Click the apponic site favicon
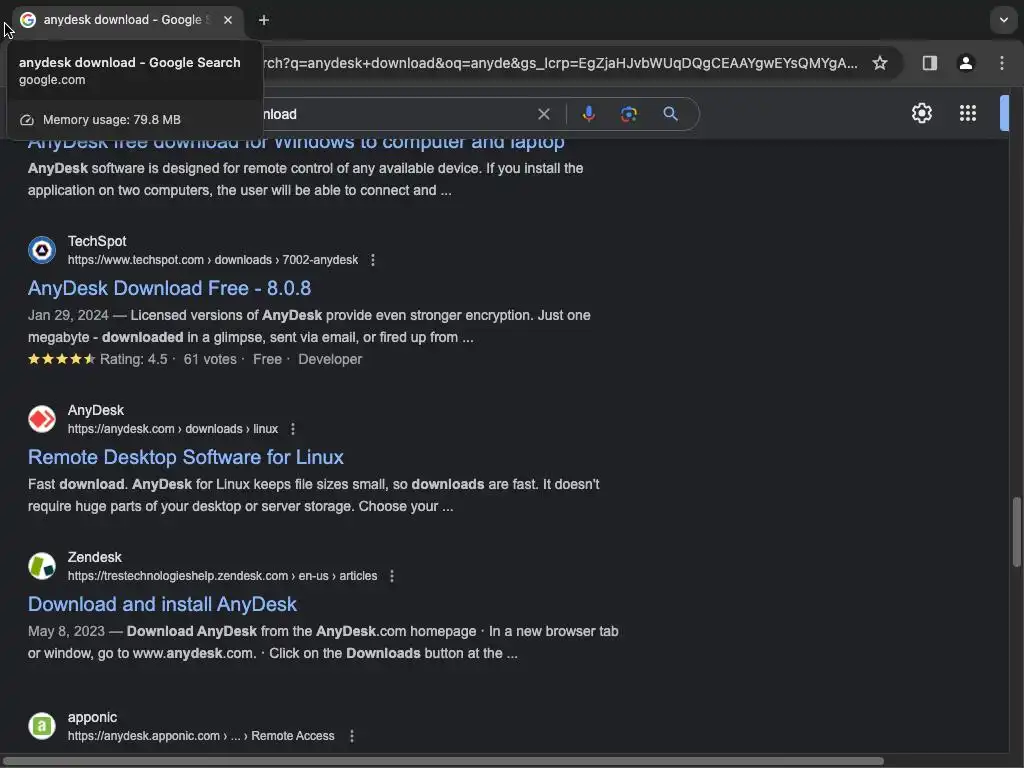Image resolution: width=1024 pixels, height=768 pixels. coord(42,726)
